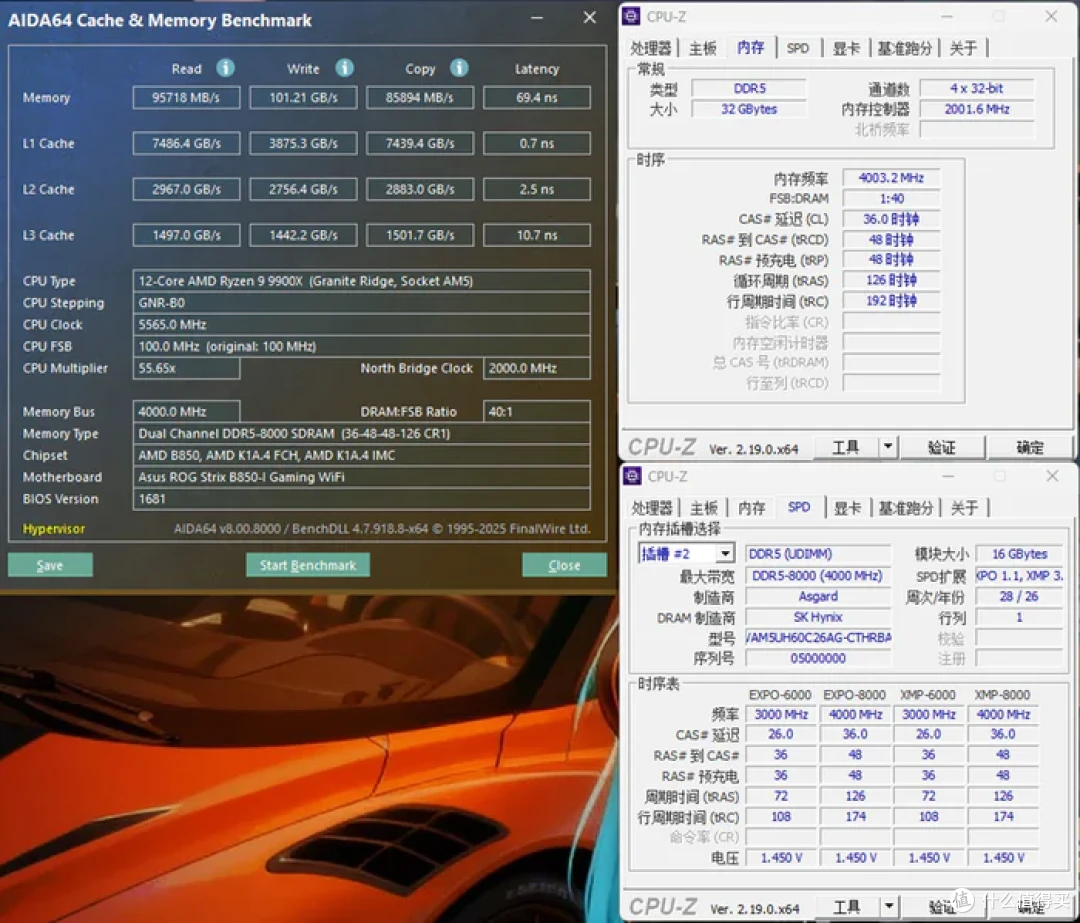This screenshot has width=1080, height=923.
Task: Close the AIDA64 benchmark window
Action: 590,18
